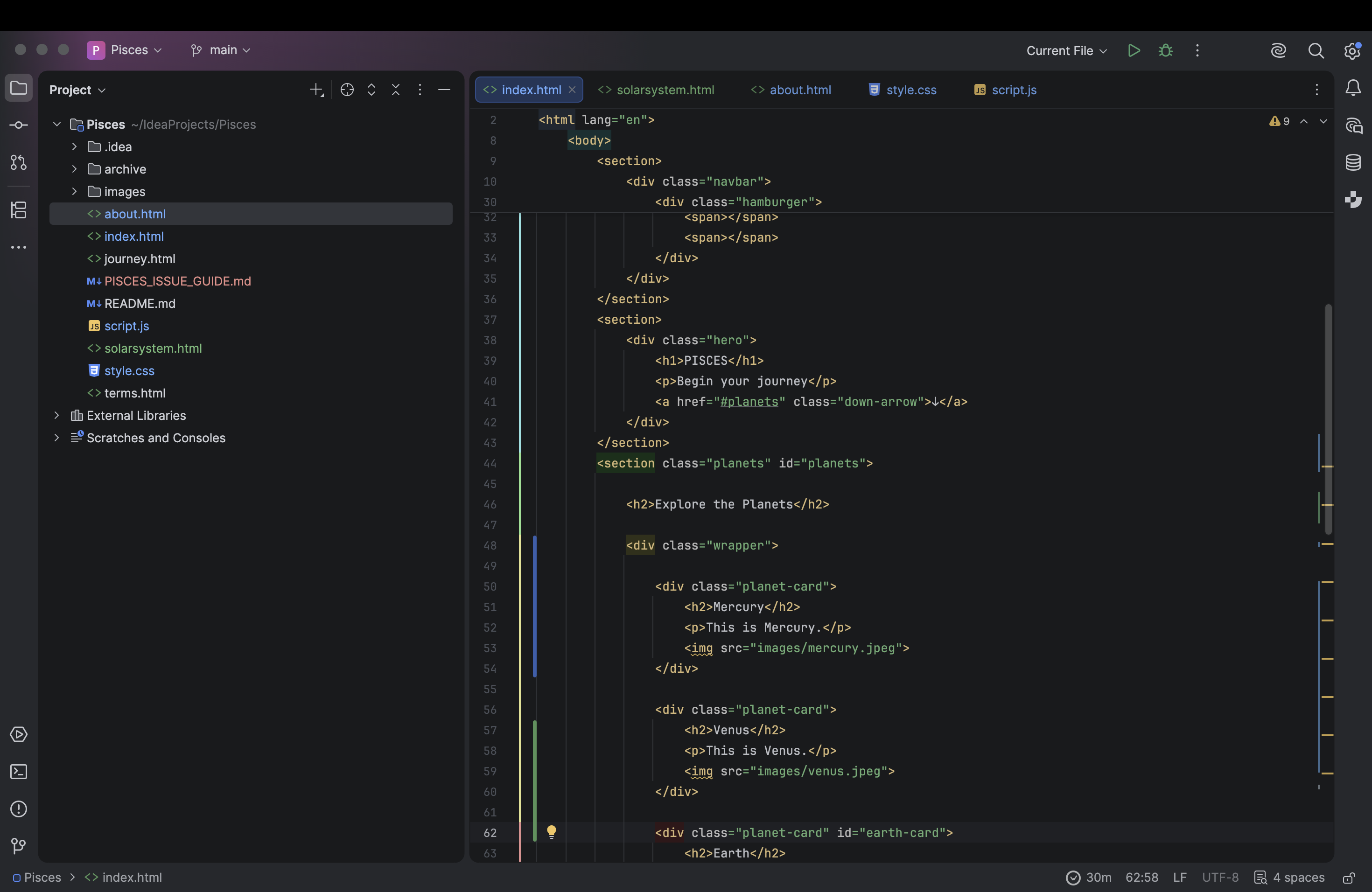Image resolution: width=1372 pixels, height=892 pixels.
Task: Click the UTF-8 encoding in status bar
Action: [1220, 878]
